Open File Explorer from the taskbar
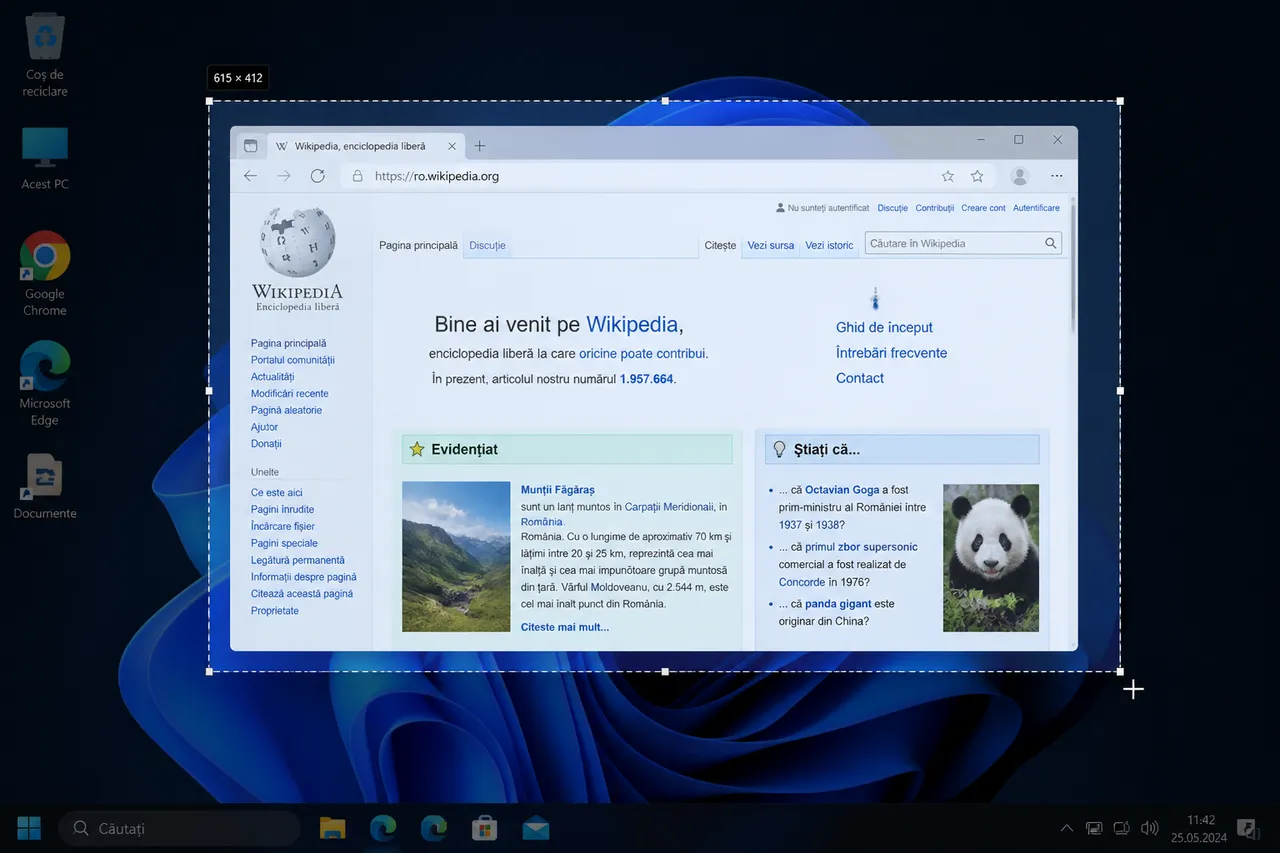The image size is (1280, 853). [332, 828]
